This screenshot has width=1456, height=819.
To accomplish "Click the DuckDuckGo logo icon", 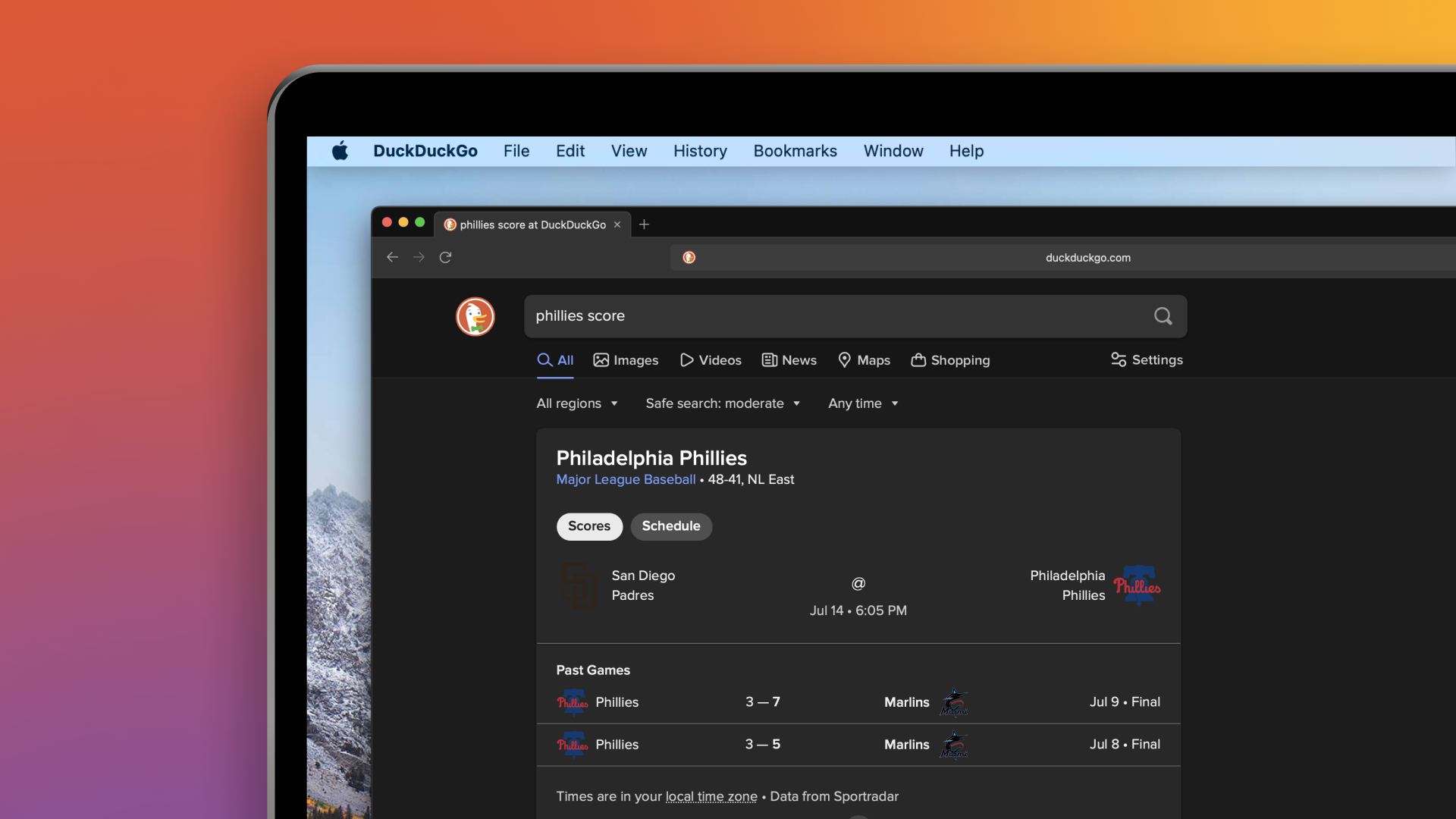I will click(475, 316).
